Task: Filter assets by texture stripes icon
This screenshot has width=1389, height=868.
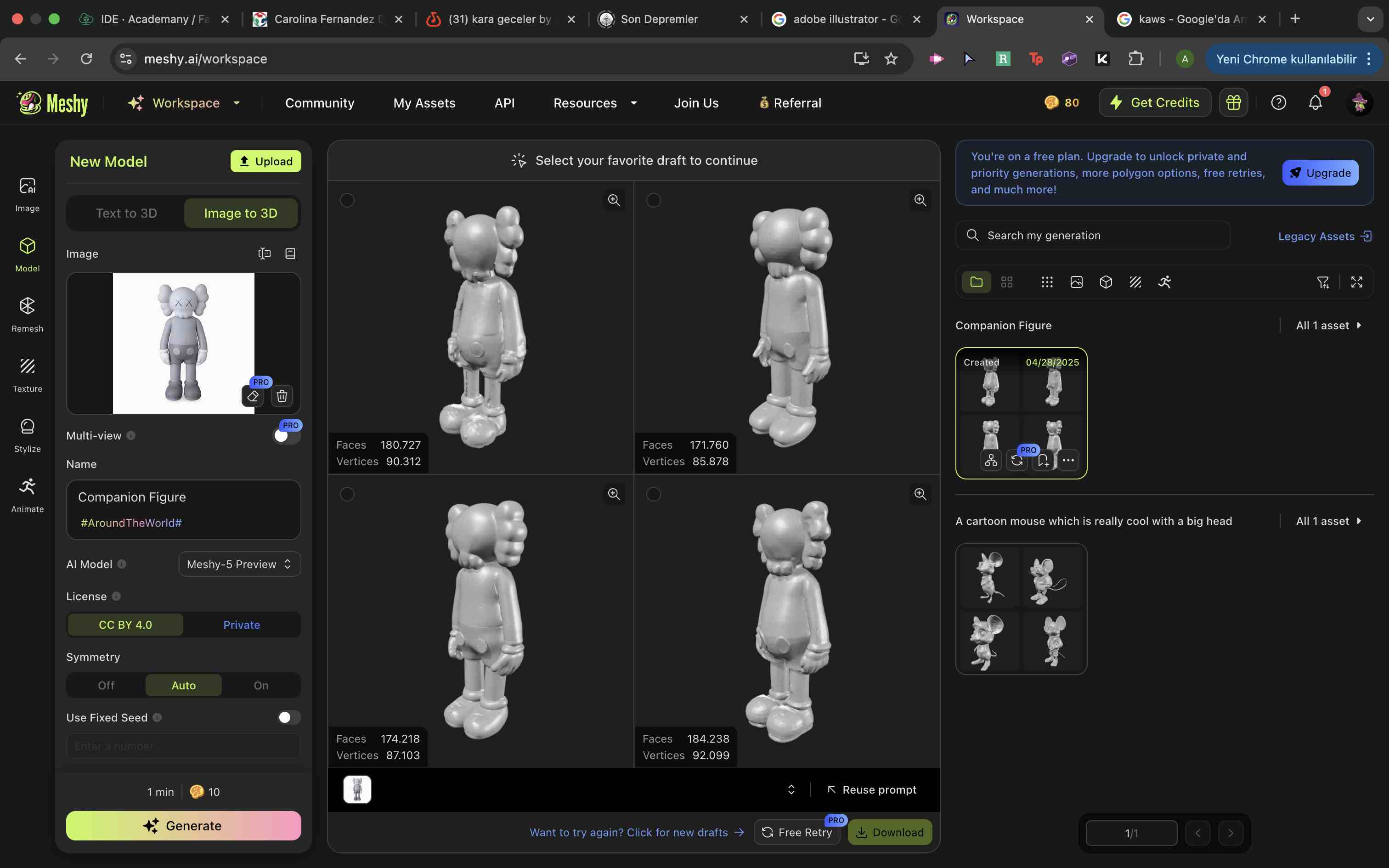Action: 1135,282
